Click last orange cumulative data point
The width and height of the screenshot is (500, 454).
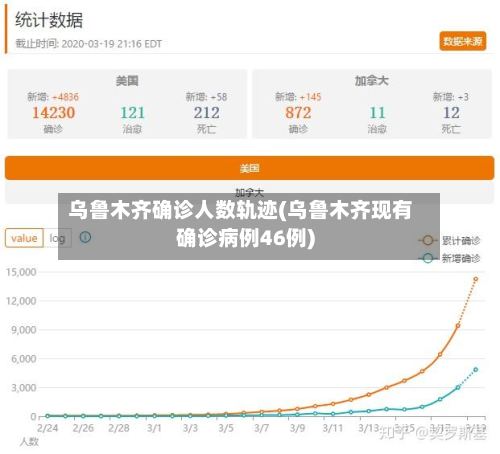click(x=476, y=279)
